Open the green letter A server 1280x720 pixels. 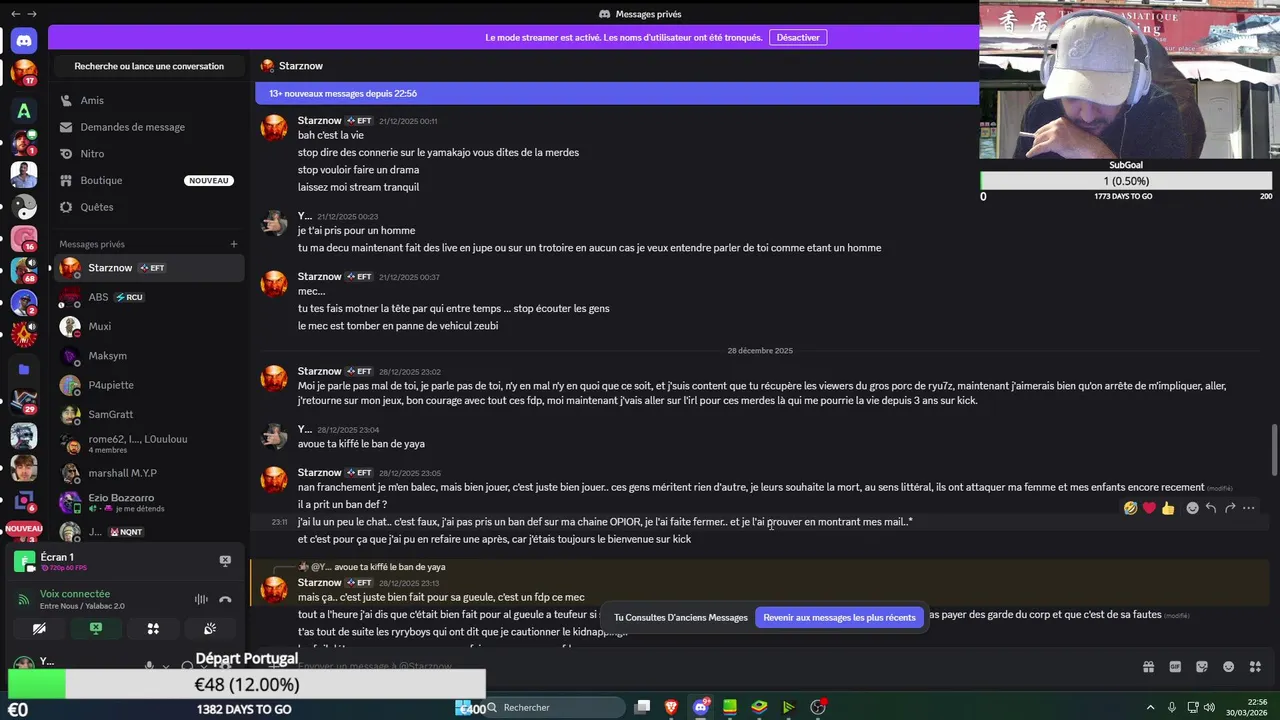24,110
